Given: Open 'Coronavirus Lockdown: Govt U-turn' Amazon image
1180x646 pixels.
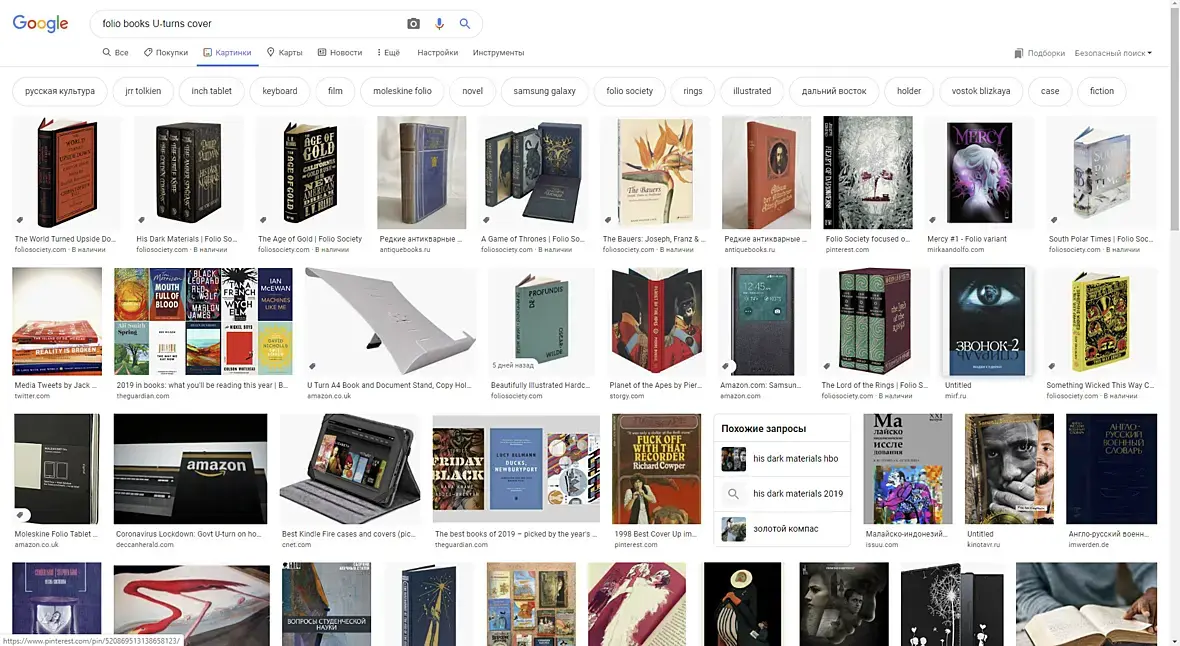Looking at the screenshot, I should tap(190, 468).
